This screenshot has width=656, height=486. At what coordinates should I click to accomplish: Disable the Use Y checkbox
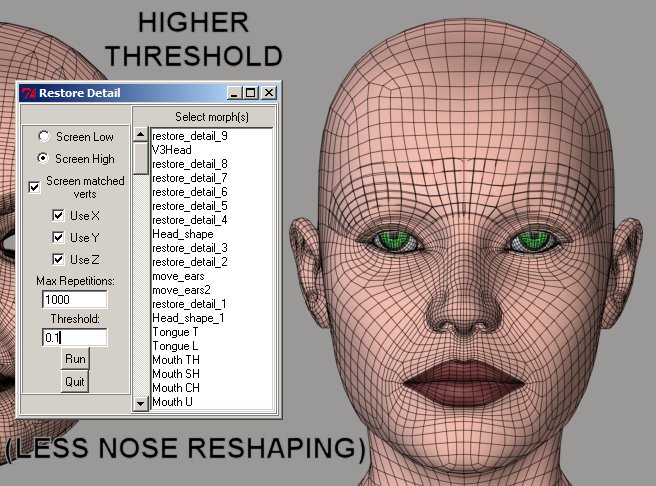click(x=58, y=237)
